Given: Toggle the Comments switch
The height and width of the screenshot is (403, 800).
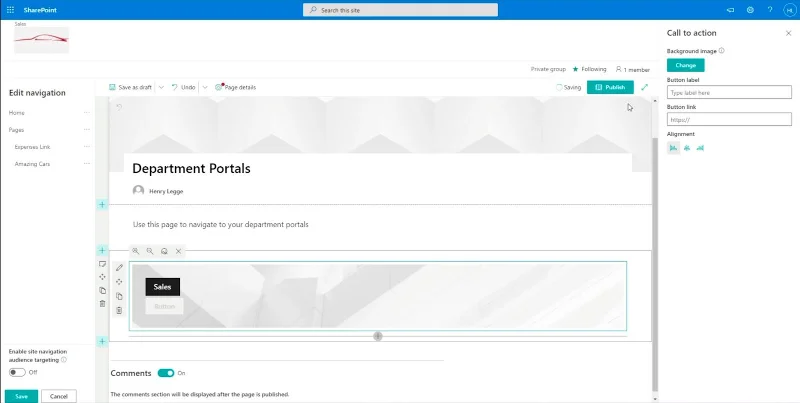Looking at the screenshot, I should pos(166,373).
